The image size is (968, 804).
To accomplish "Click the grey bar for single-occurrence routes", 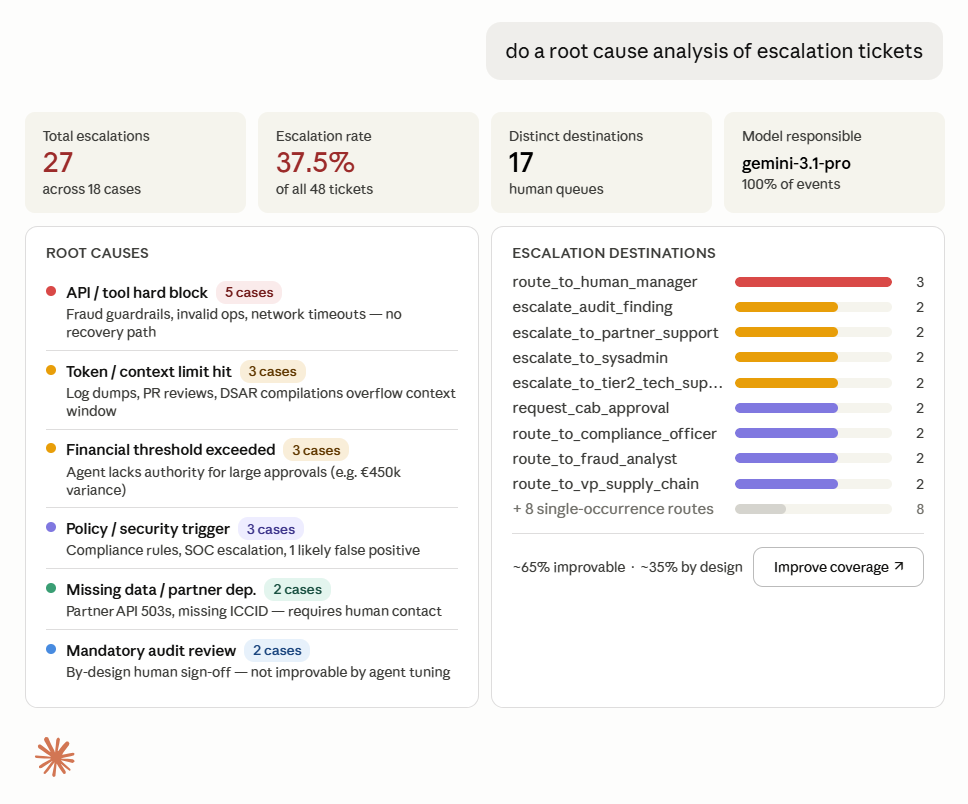I will tap(760, 509).
